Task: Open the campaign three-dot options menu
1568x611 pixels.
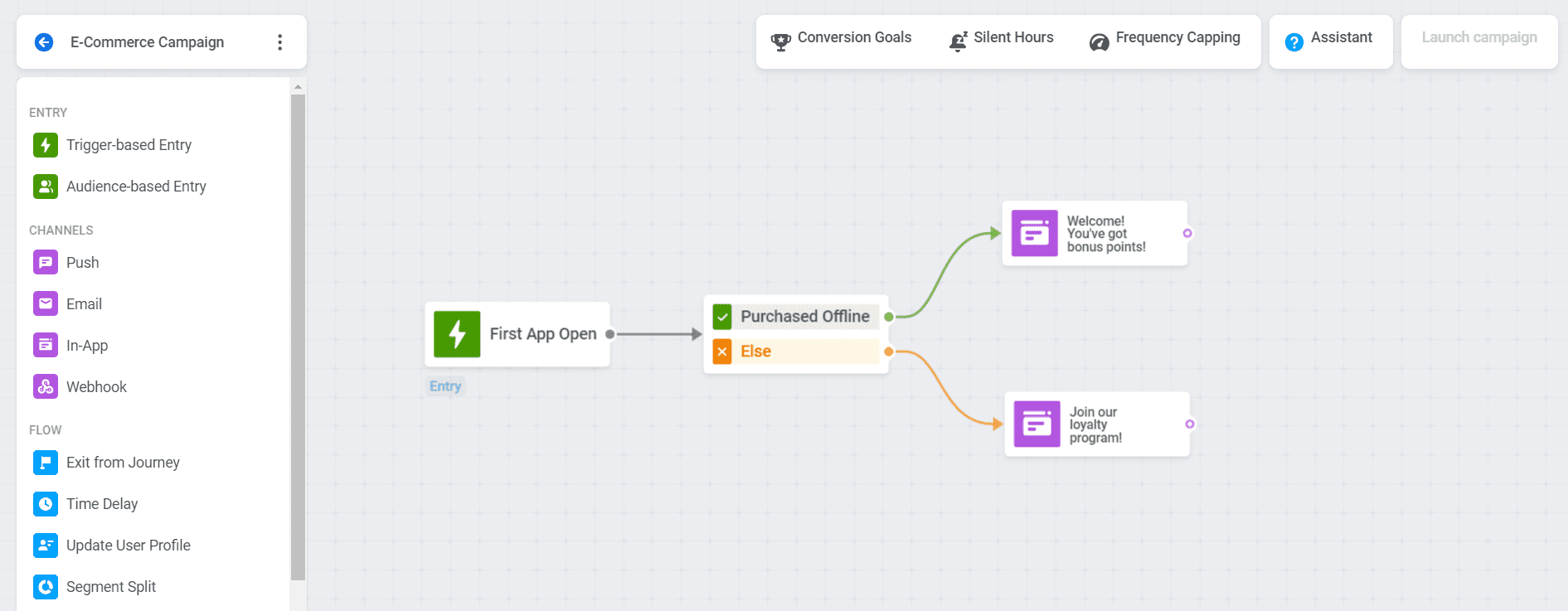Action: tap(280, 42)
